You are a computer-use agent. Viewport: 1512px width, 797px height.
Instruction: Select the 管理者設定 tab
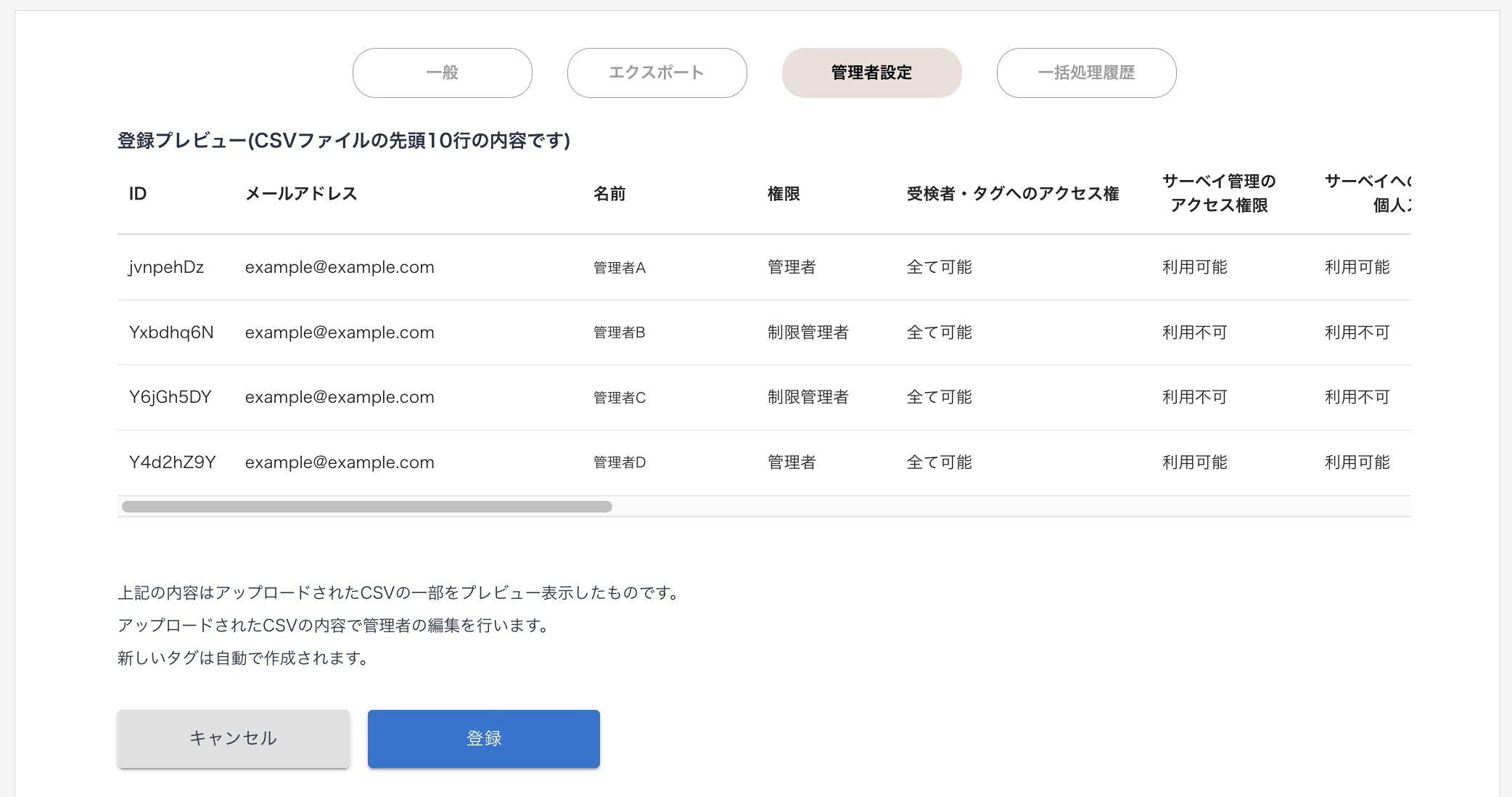pyautogui.click(x=871, y=73)
